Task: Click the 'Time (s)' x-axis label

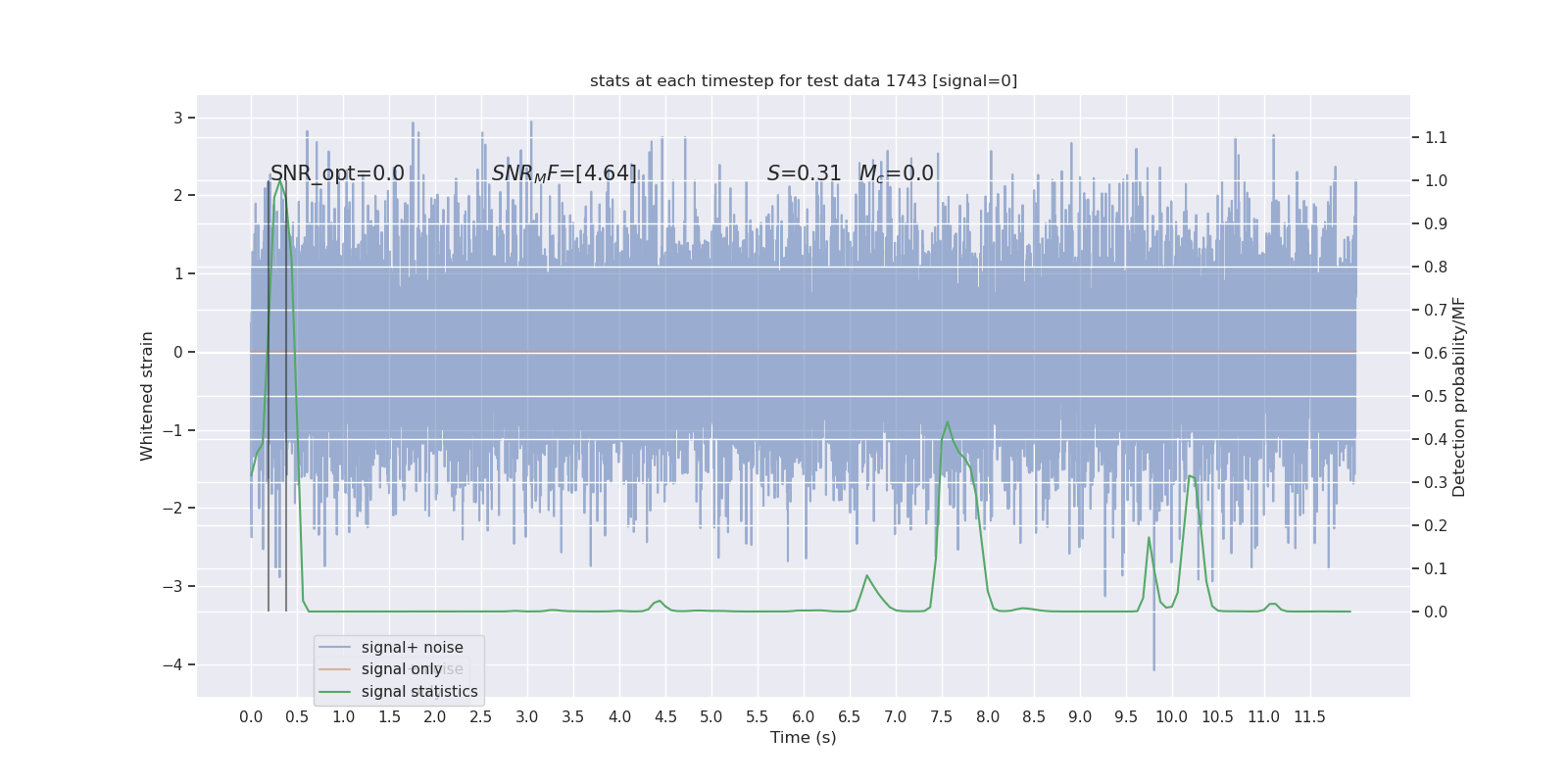Action: (x=804, y=738)
